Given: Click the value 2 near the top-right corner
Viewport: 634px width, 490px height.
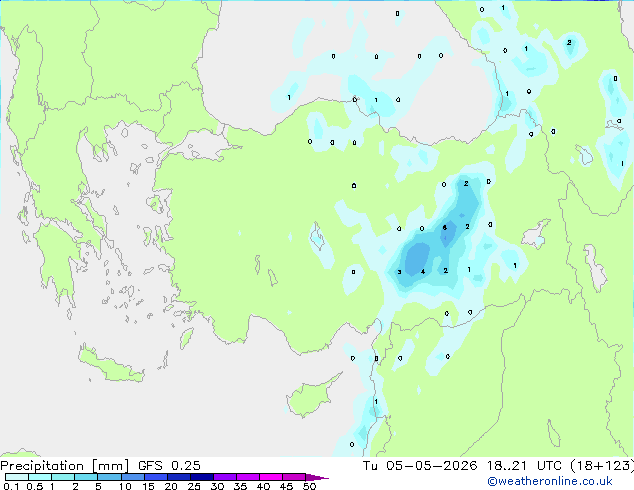Looking at the screenshot, I should tap(569, 42).
